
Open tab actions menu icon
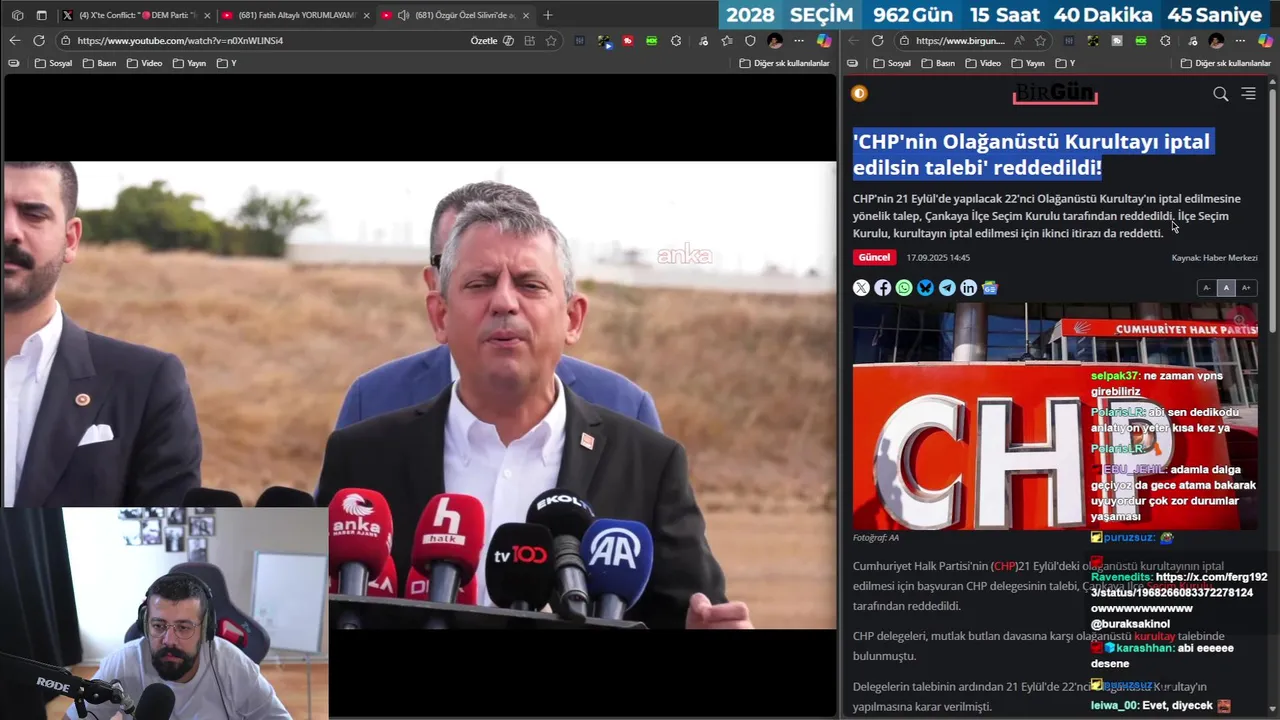point(42,15)
